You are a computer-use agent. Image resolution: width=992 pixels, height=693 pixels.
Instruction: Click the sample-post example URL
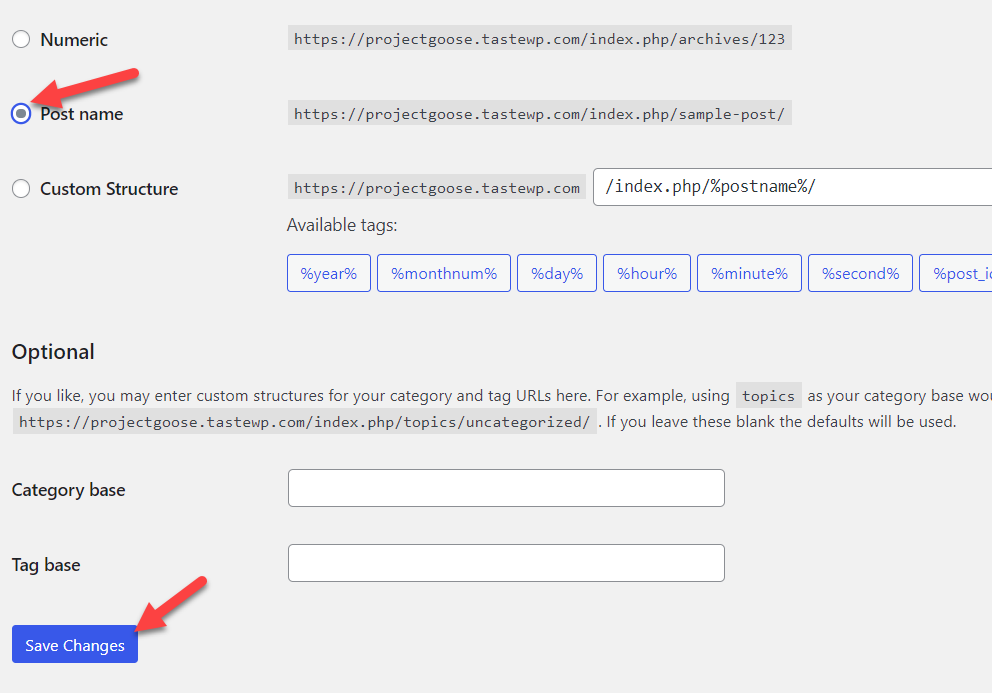click(x=540, y=114)
